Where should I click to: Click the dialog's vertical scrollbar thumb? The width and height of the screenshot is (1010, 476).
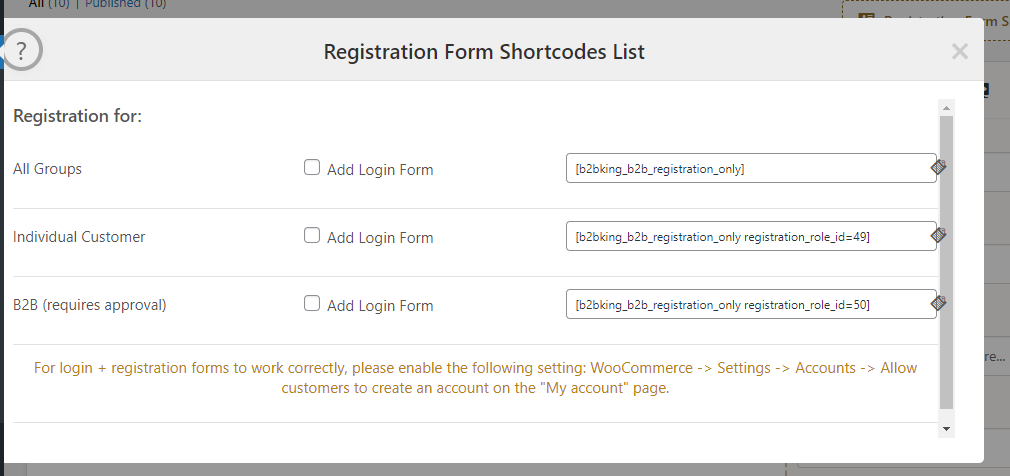pyautogui.click(x=946, y=263)
